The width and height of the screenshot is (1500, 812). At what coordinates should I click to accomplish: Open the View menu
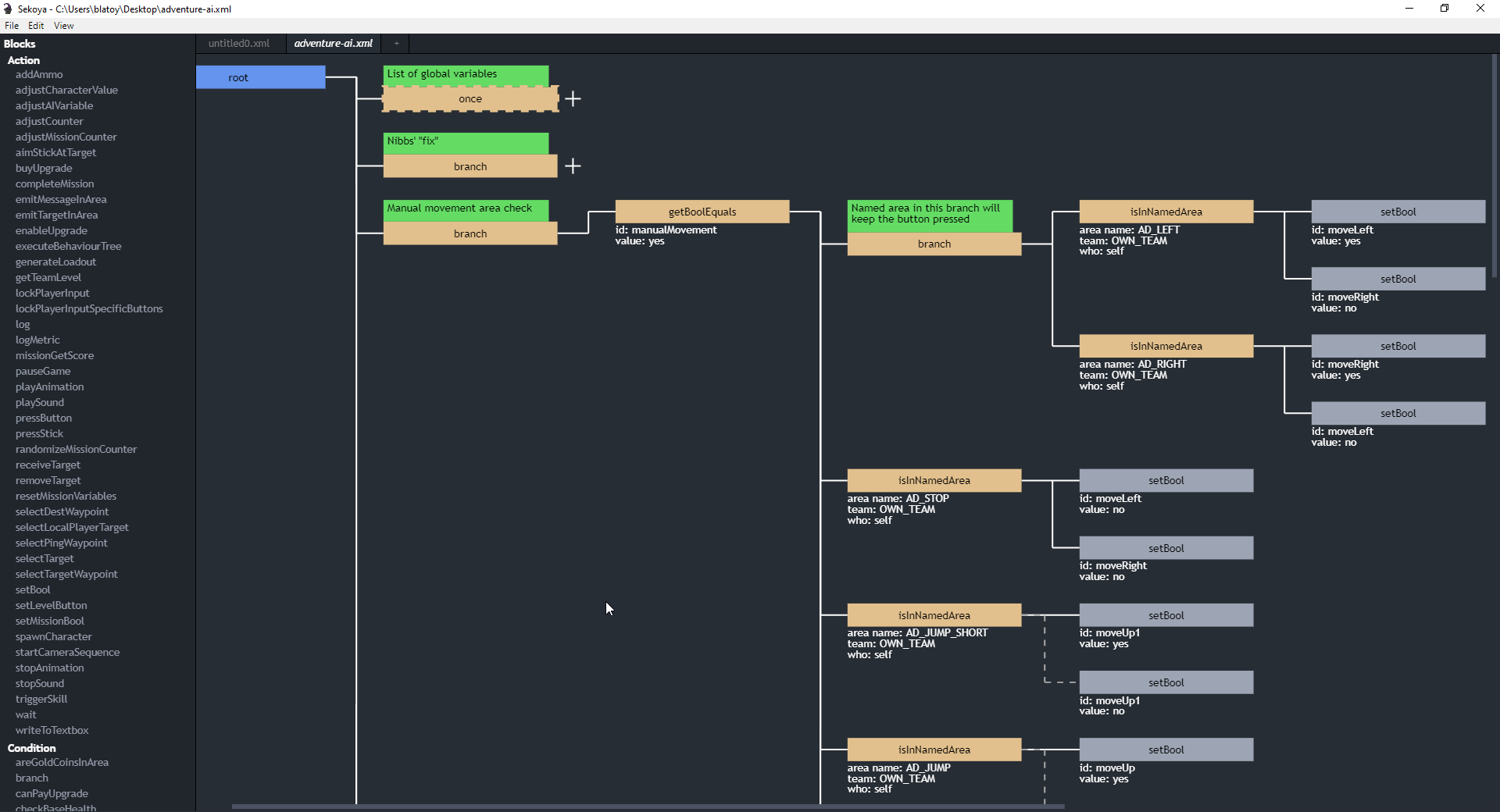tap(63, 25)
